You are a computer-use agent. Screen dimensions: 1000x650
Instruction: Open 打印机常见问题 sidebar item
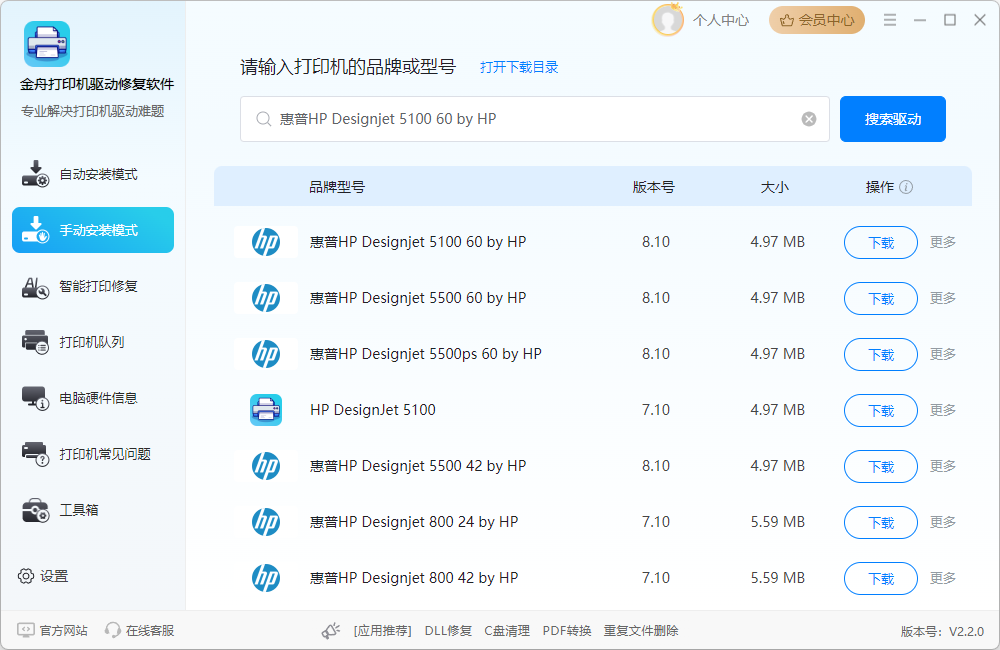coord(93,454)
